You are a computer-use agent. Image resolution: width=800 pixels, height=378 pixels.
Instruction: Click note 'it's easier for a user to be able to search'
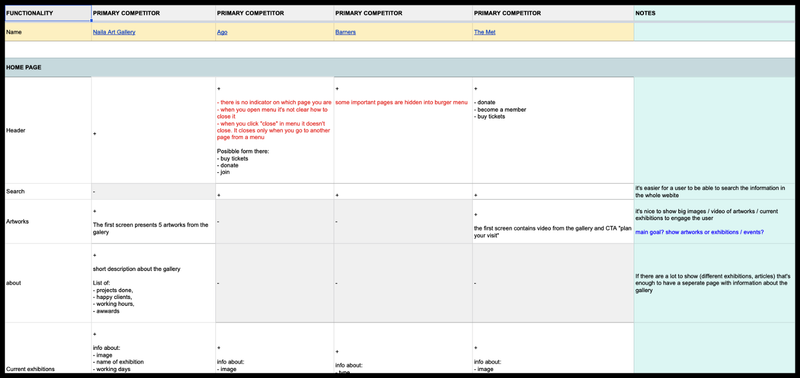714,191
